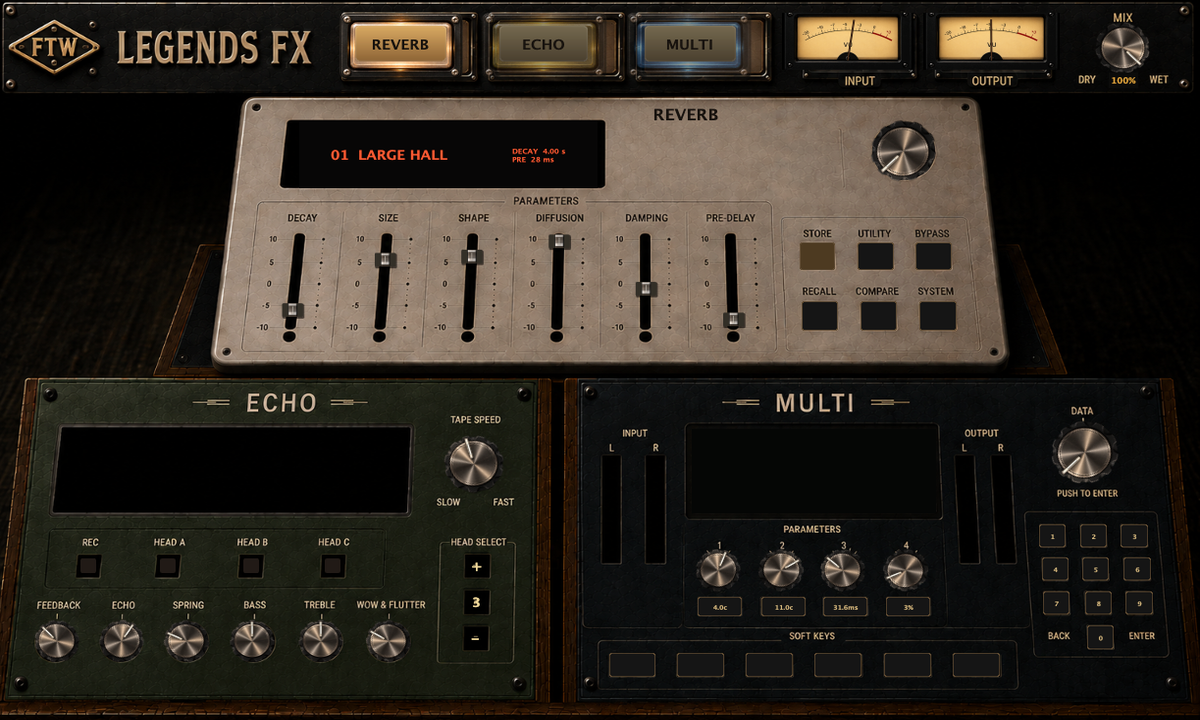The width and height of the screenshot is (1200, 720).
Task: Toggle HEAD C on the Echo unit
Action: click(333, 567)
